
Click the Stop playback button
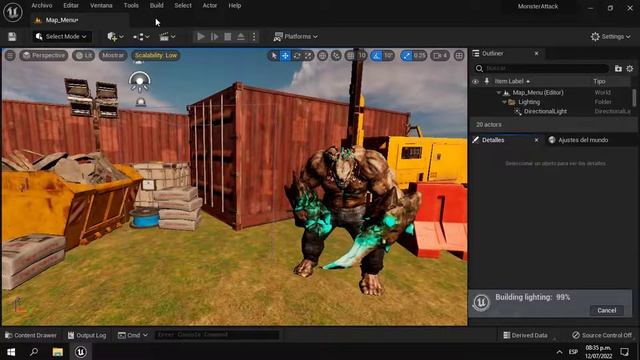[x=228, y=37]
